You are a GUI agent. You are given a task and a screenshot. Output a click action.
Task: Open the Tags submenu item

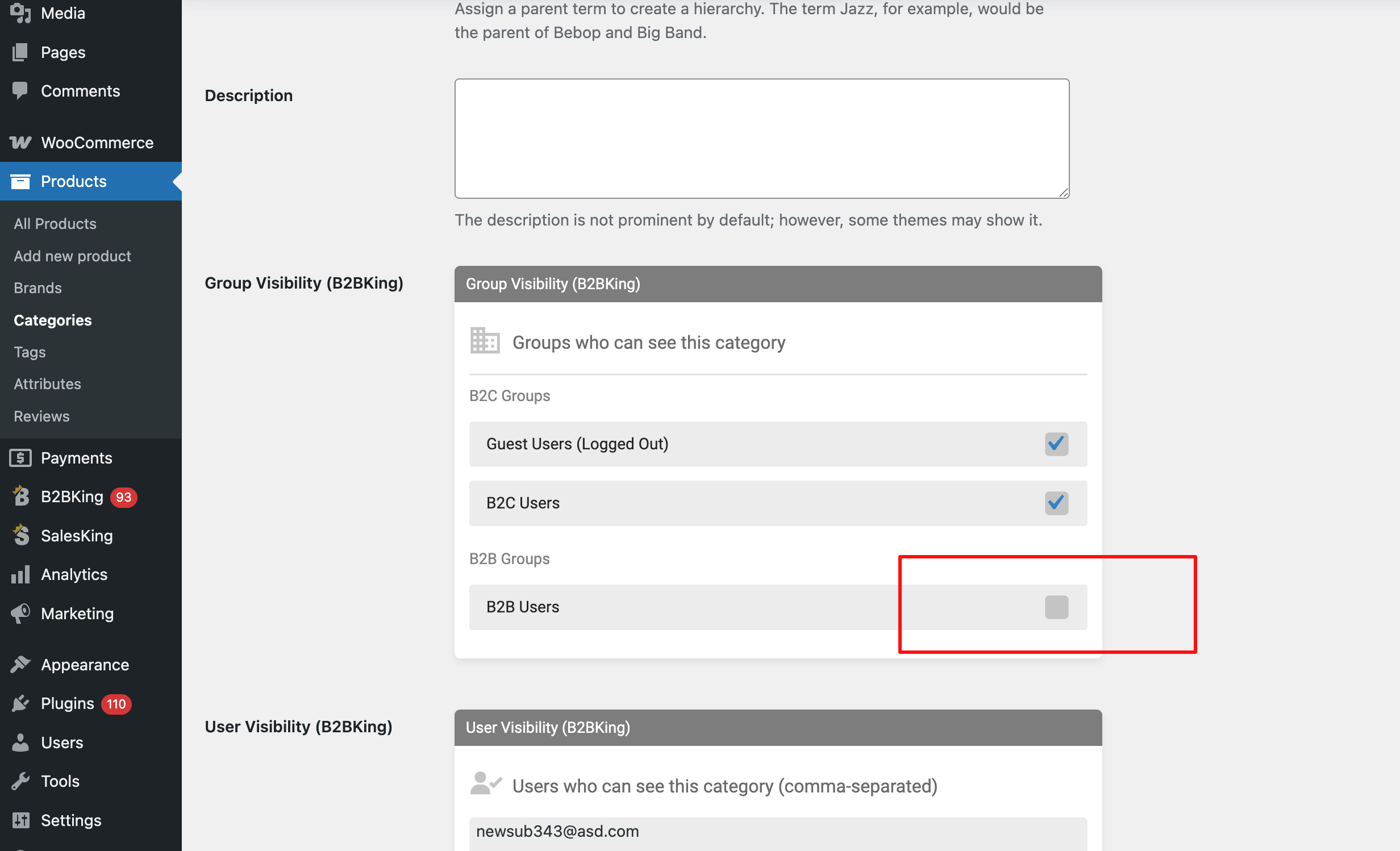(30, 352)
